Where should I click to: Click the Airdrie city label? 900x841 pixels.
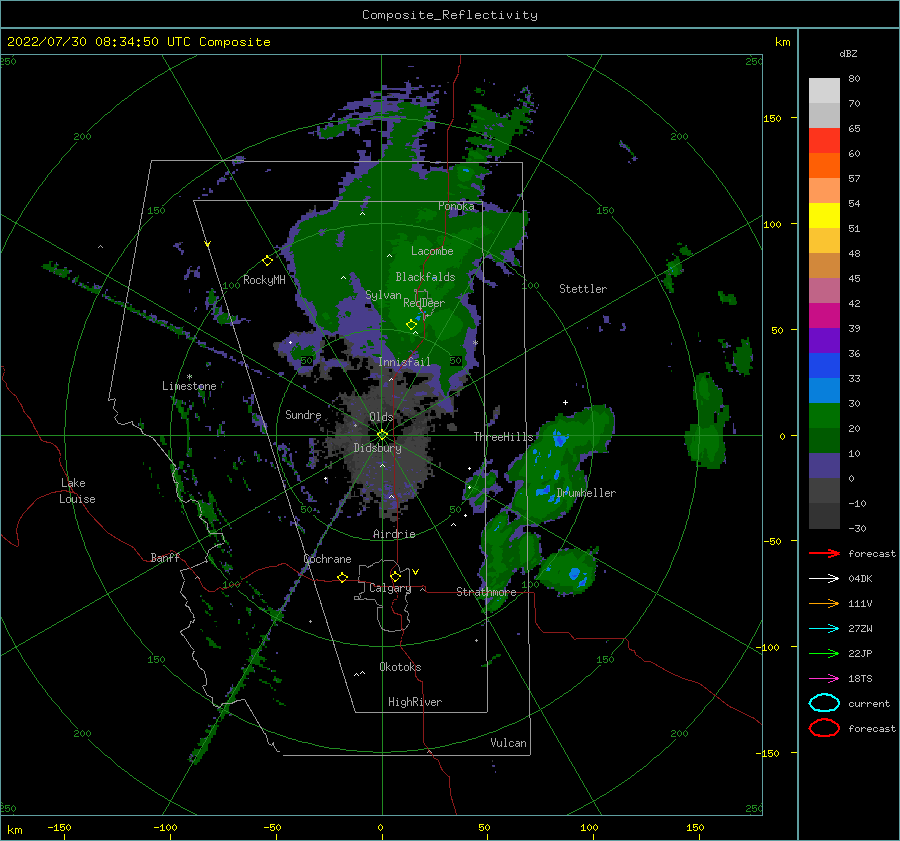[394, 534]
